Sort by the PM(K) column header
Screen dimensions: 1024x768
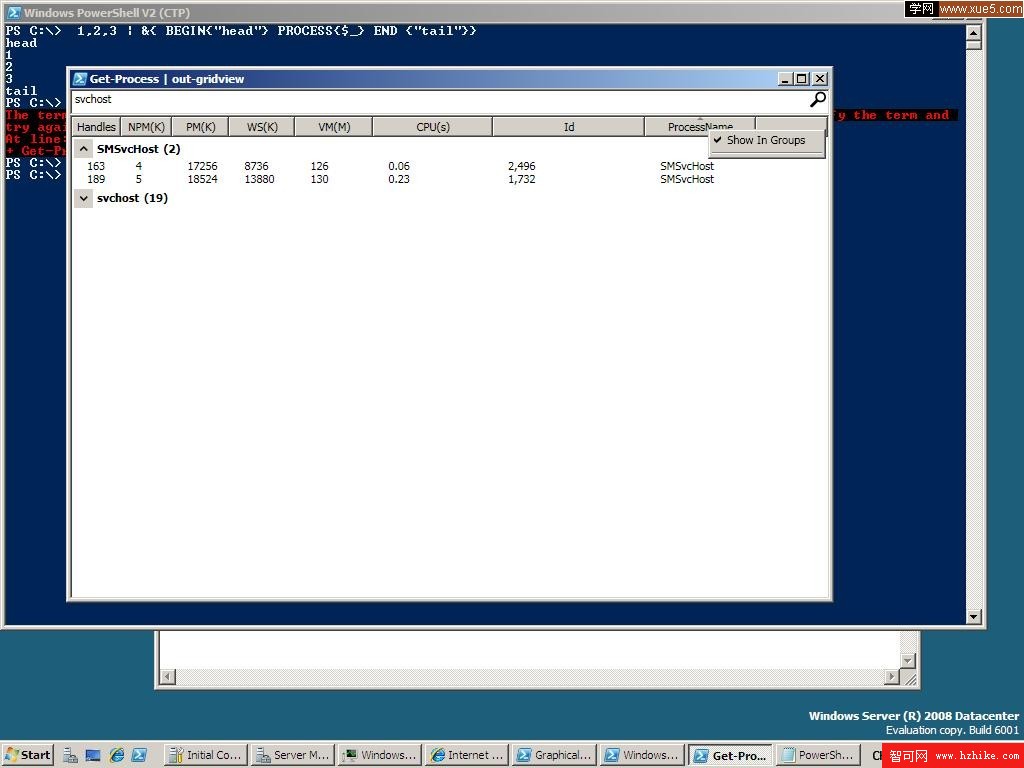point(200,127)
